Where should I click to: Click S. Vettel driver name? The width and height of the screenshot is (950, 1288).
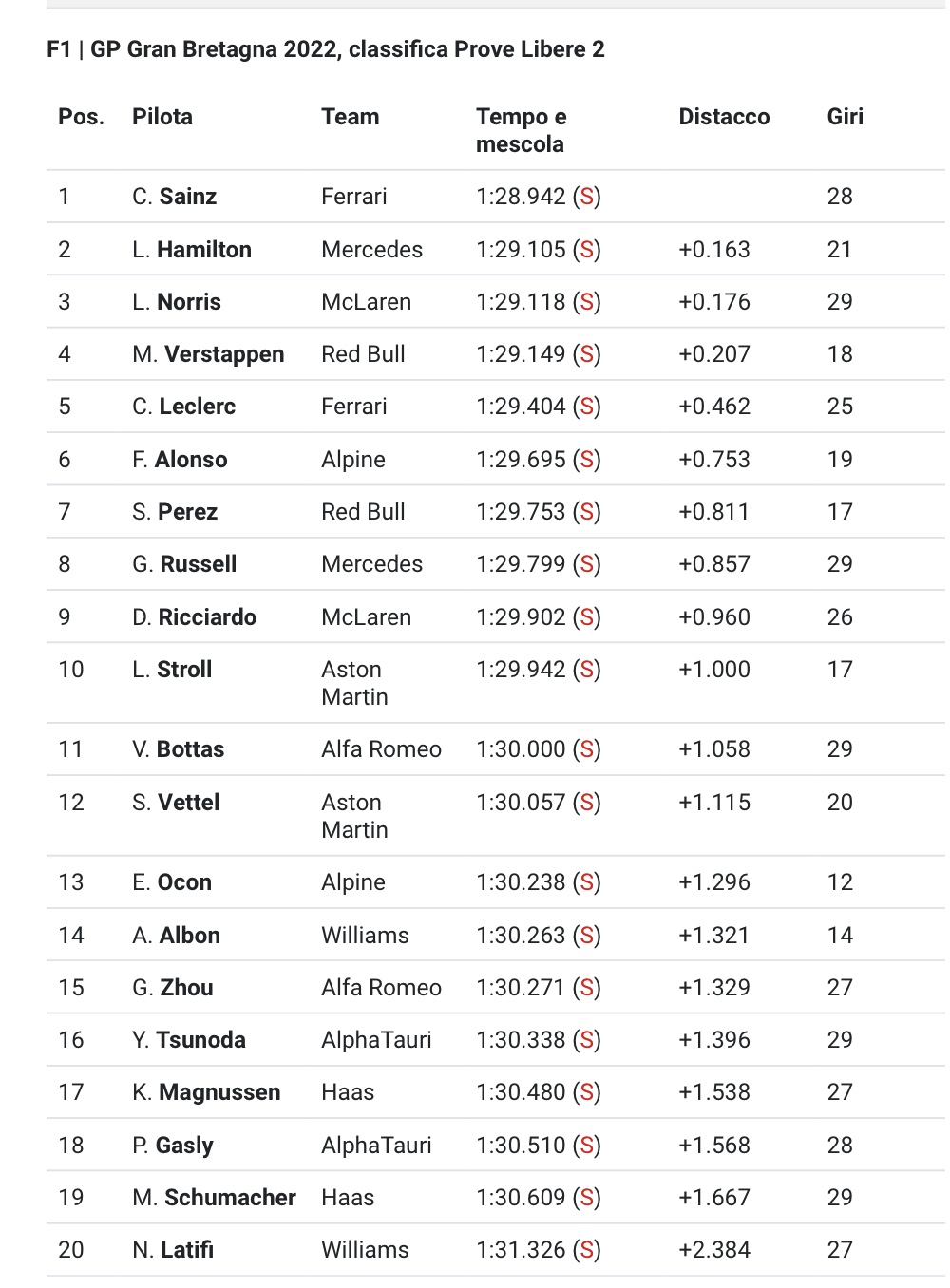click(x=176, y=803)
